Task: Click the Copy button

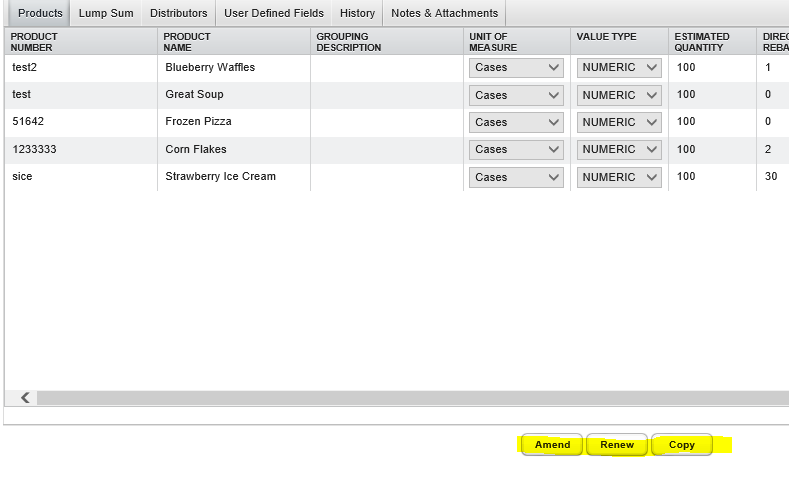Action: tap(682, 445)
